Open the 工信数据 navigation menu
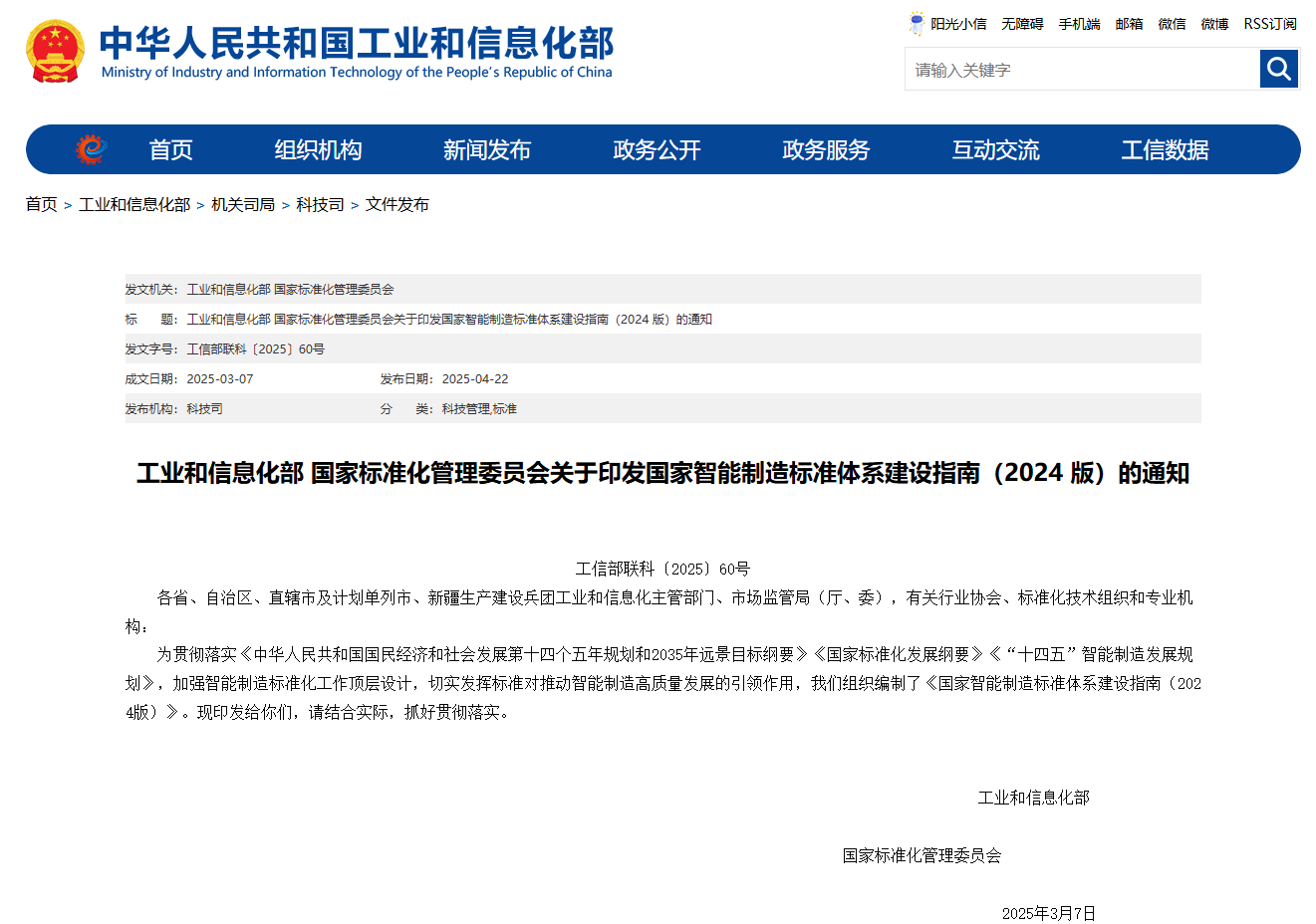Image resolution: width=1316 pixels, height=924 pixels. point(1166,150)
